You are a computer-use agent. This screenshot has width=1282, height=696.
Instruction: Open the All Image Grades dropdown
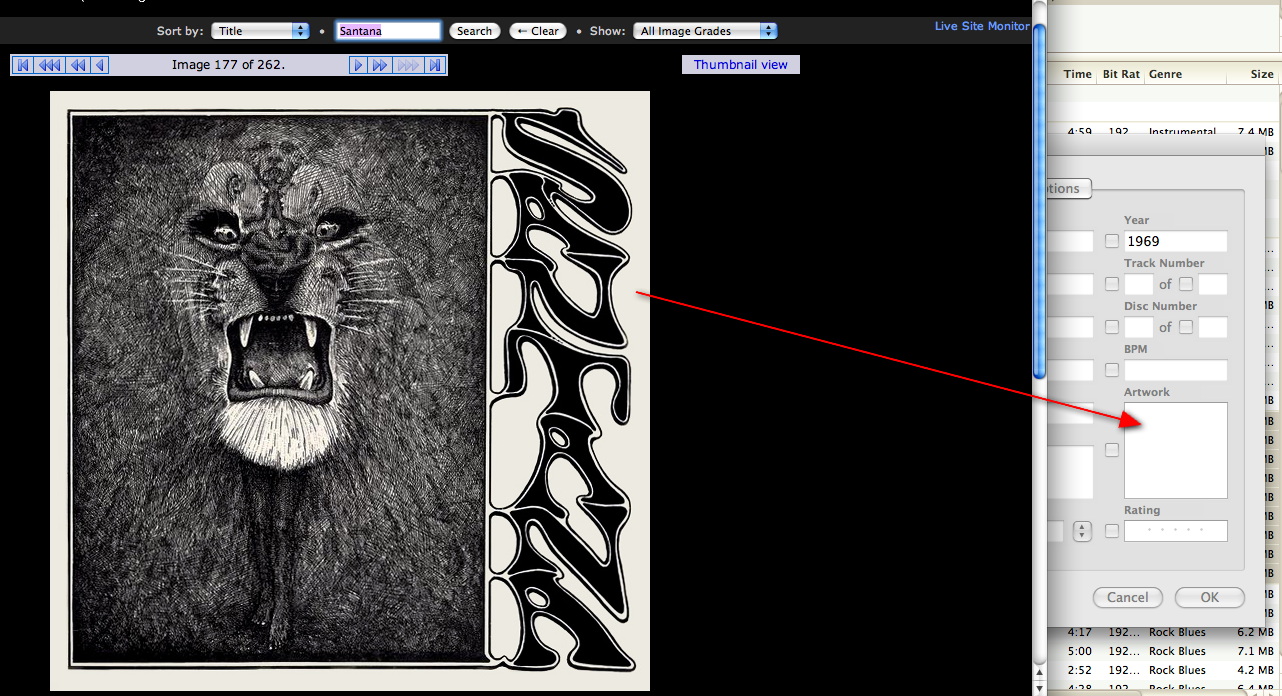(x=705, y=31)
